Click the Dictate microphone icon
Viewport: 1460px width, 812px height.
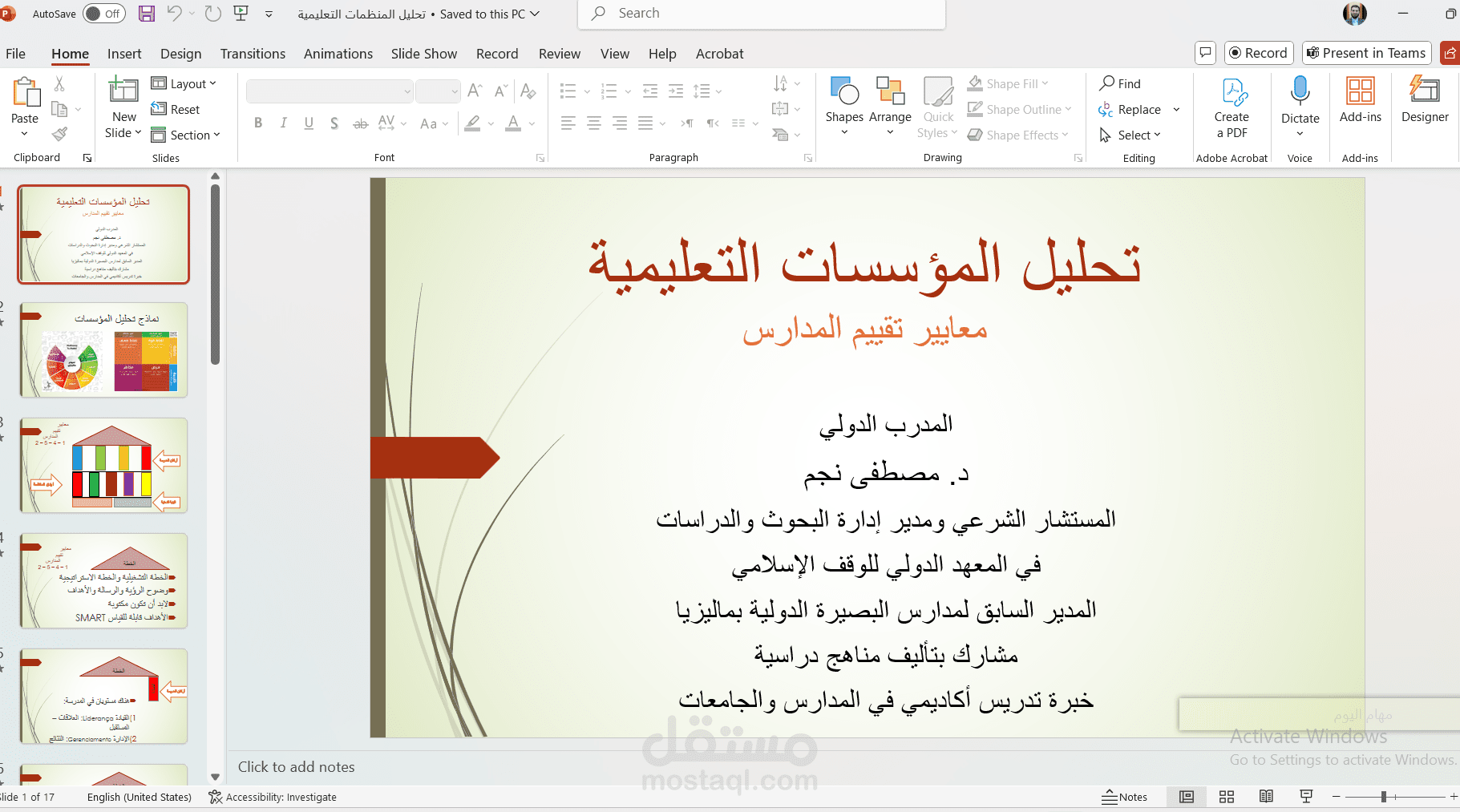(x=1300, y=91)
